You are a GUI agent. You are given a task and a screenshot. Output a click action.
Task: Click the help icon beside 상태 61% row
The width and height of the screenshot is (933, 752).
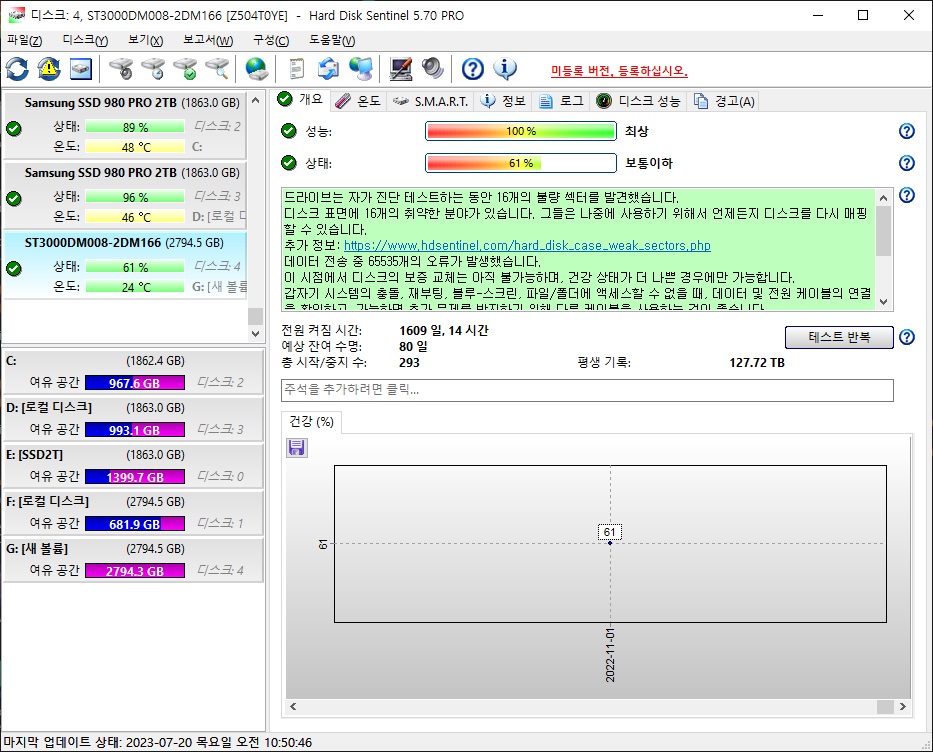coord(906,162)
